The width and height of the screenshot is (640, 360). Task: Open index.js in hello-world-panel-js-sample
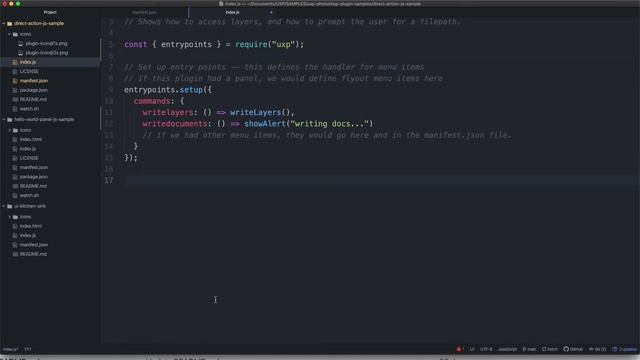point(28,149)
